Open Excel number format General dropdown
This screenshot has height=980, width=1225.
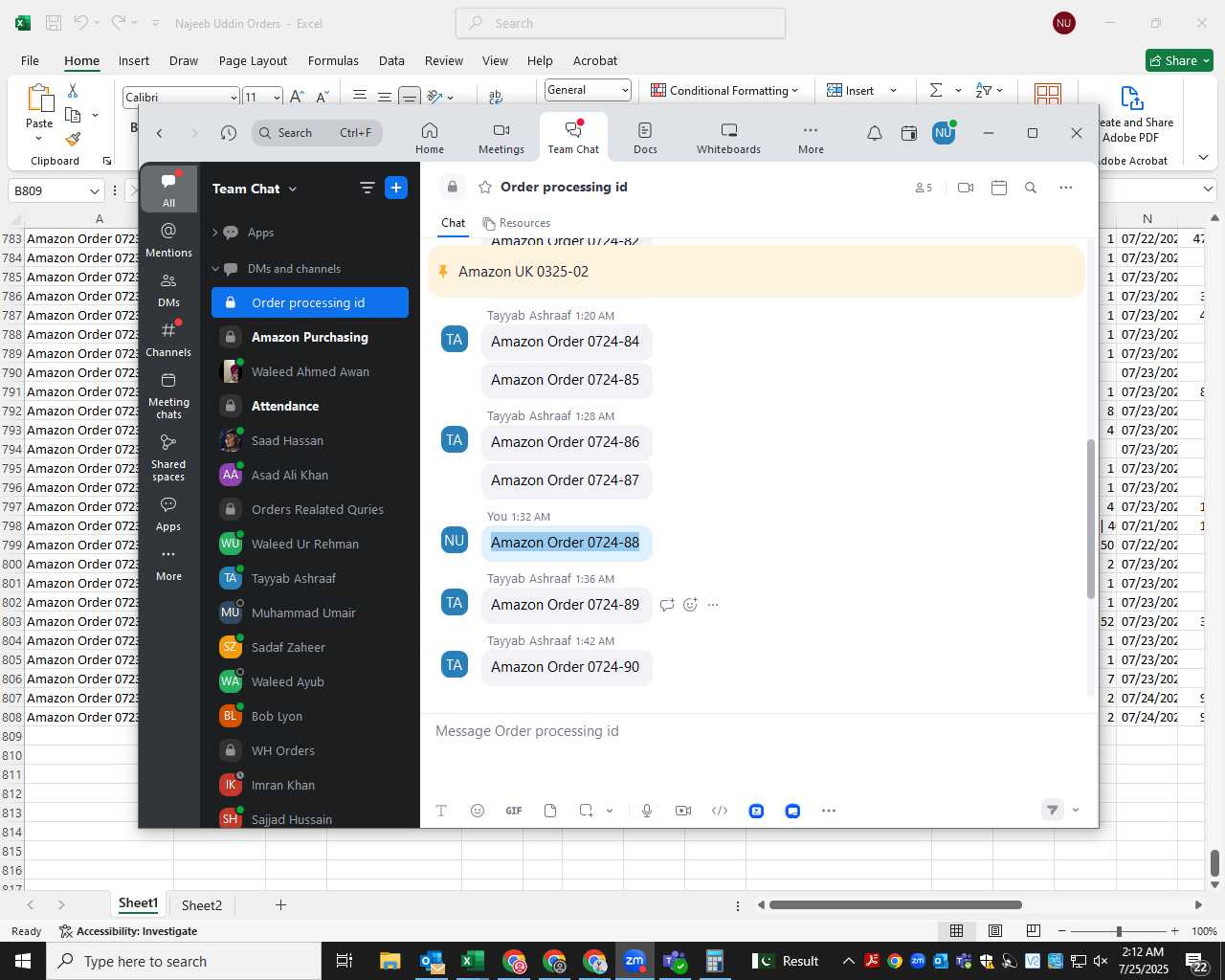(625, 90)
